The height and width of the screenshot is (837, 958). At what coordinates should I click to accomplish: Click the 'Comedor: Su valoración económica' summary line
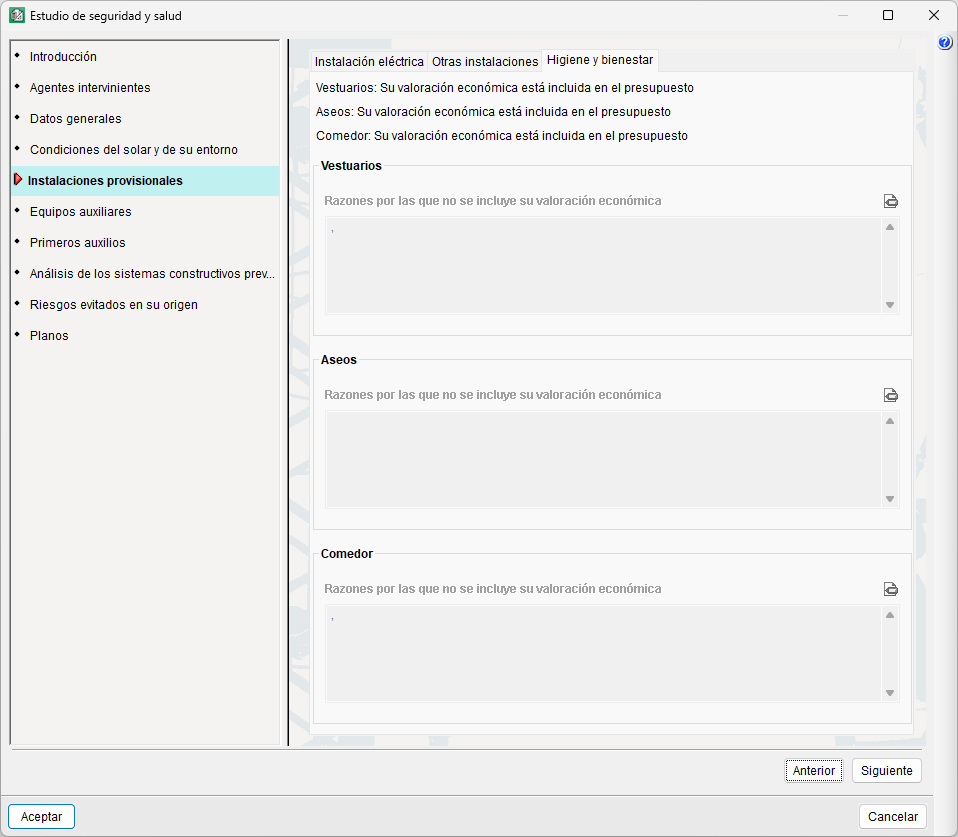pyautogui.click(x=502, y=136)
